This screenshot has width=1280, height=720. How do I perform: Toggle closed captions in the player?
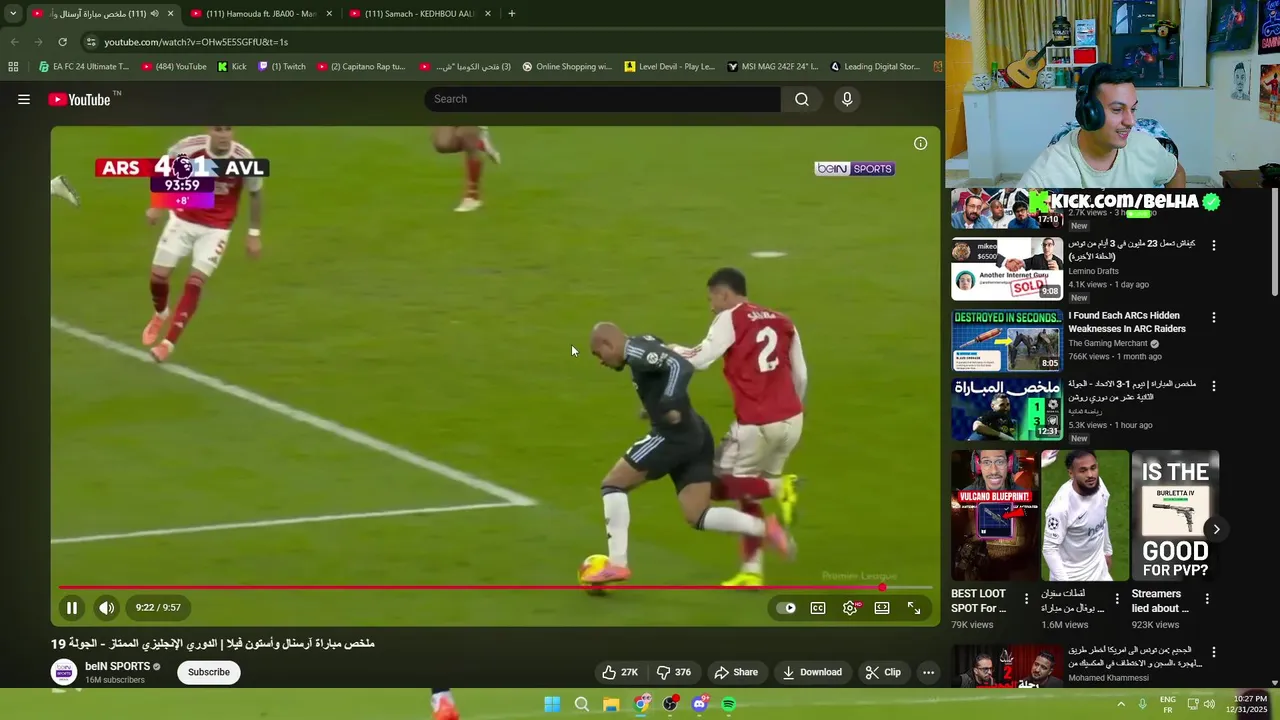click(x=818, y=607)
